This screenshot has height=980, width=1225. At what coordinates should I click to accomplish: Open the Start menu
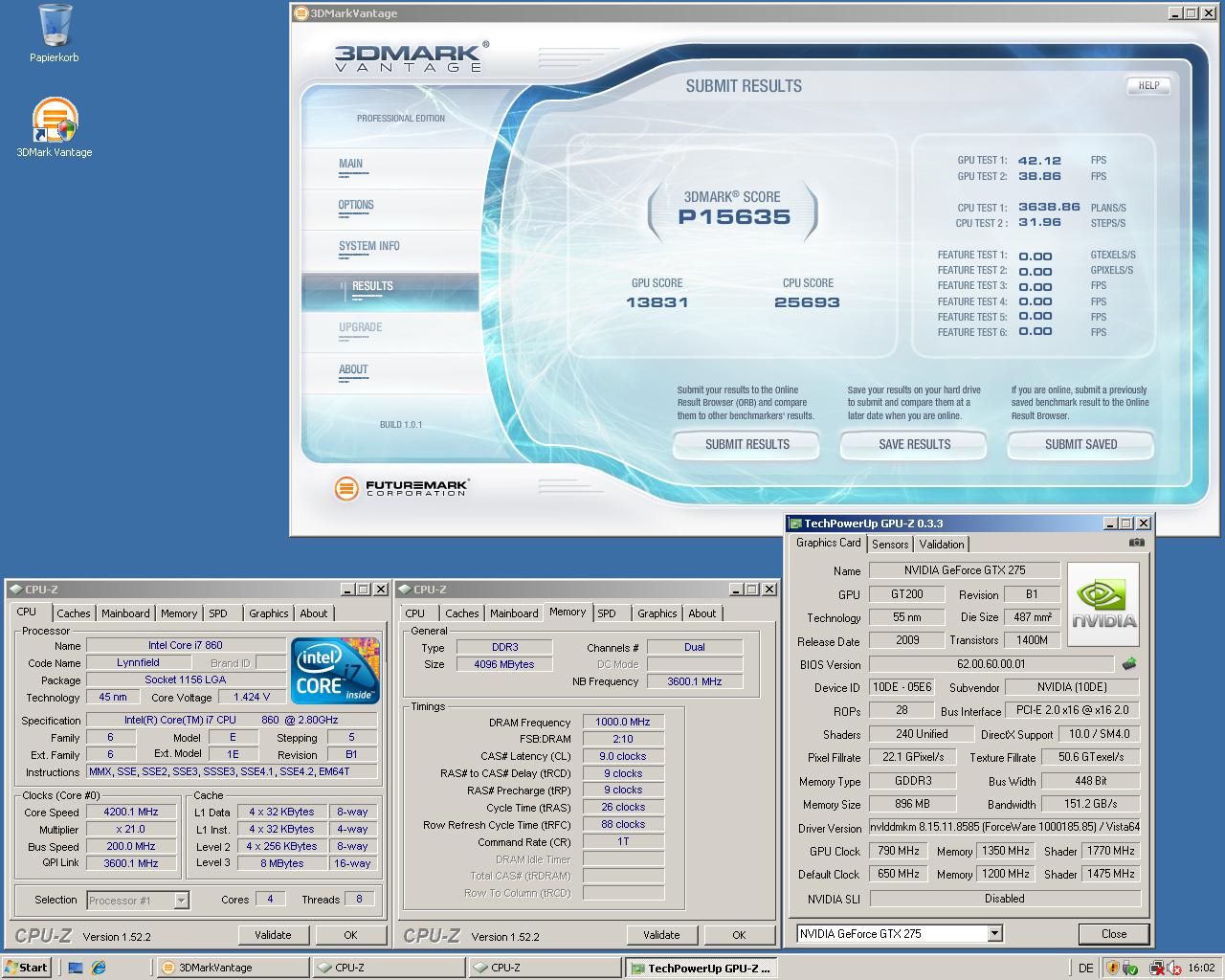[x=27, y=968]
